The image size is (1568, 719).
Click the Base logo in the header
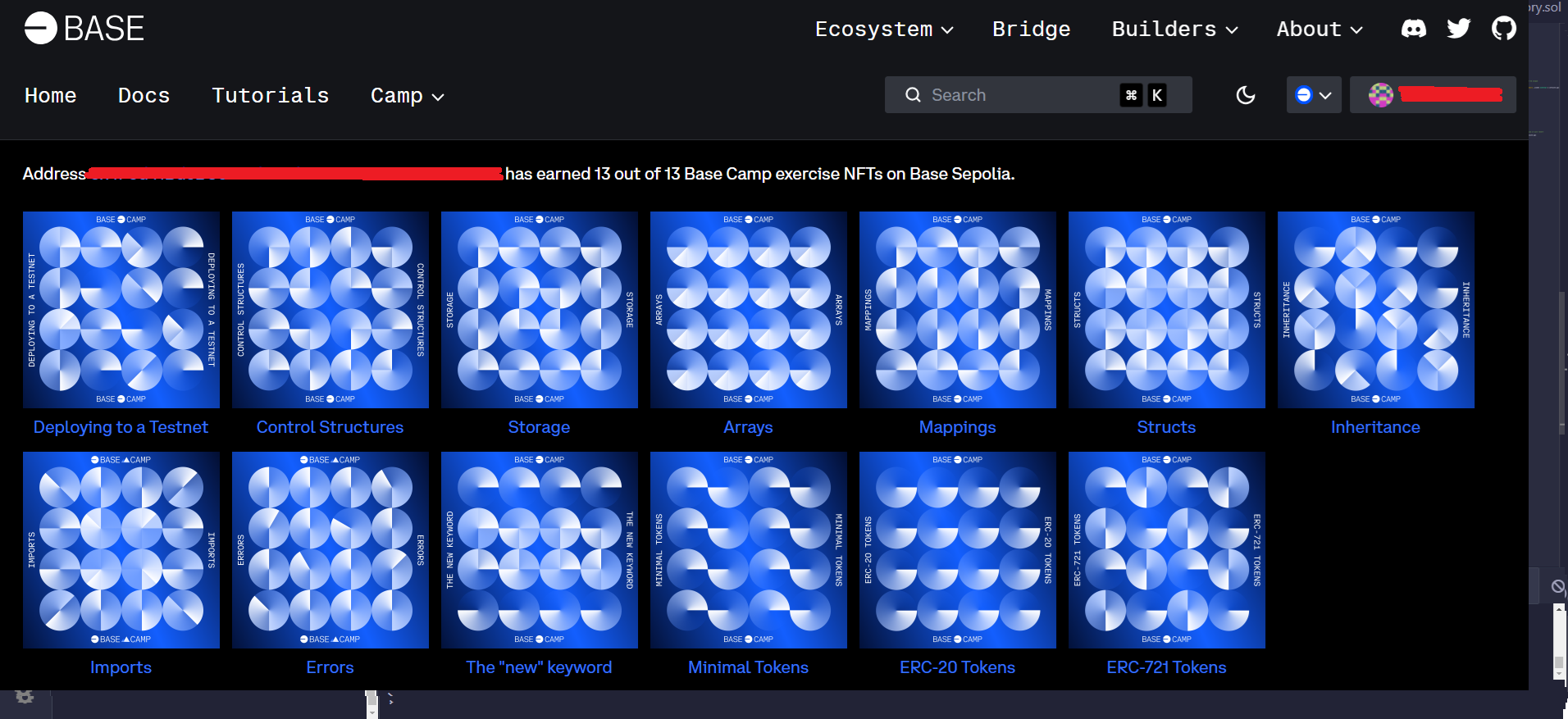(84, 29)
